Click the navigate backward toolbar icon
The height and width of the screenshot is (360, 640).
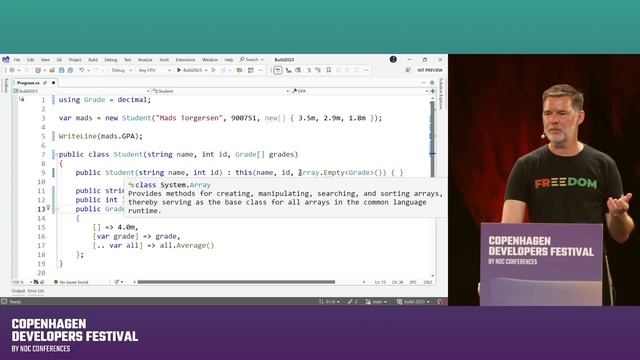coord(12,70)
